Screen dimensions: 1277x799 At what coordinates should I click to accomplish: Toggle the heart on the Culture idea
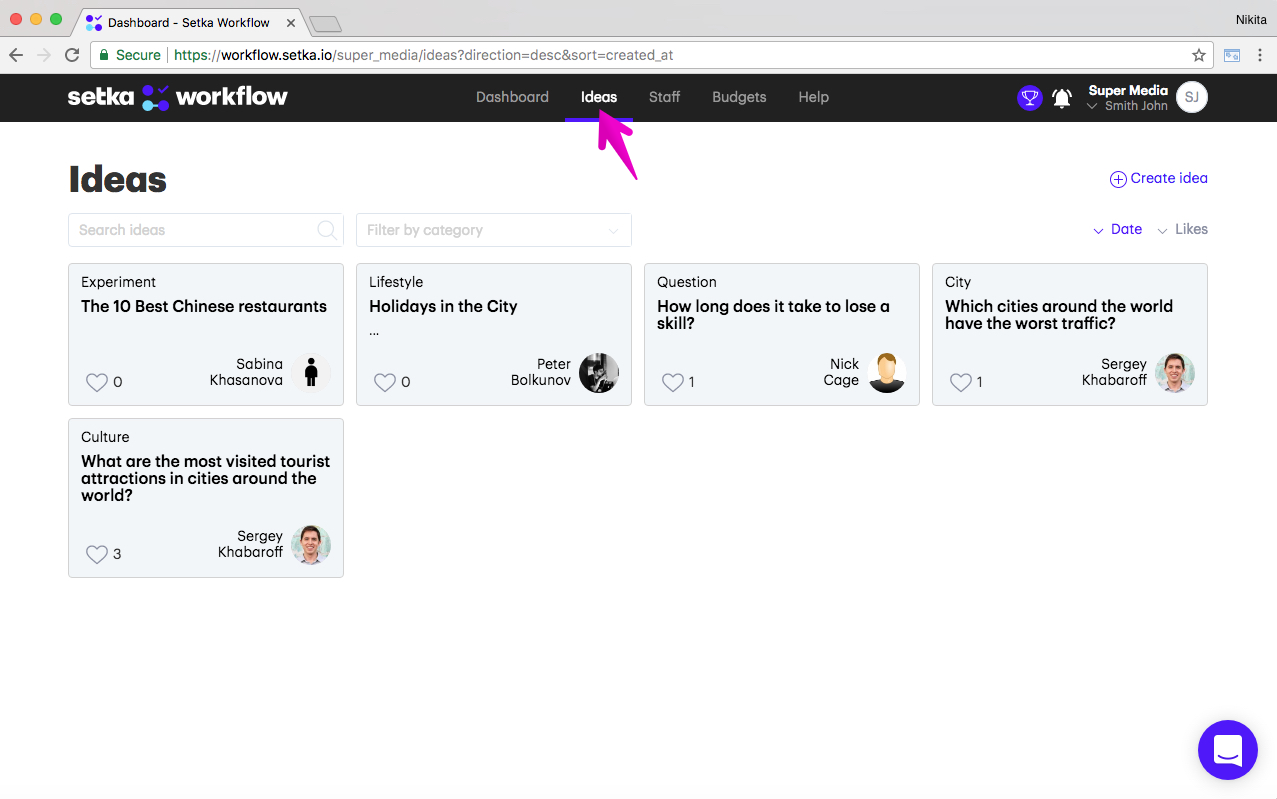pyautogui.click(x=97, y=554)
